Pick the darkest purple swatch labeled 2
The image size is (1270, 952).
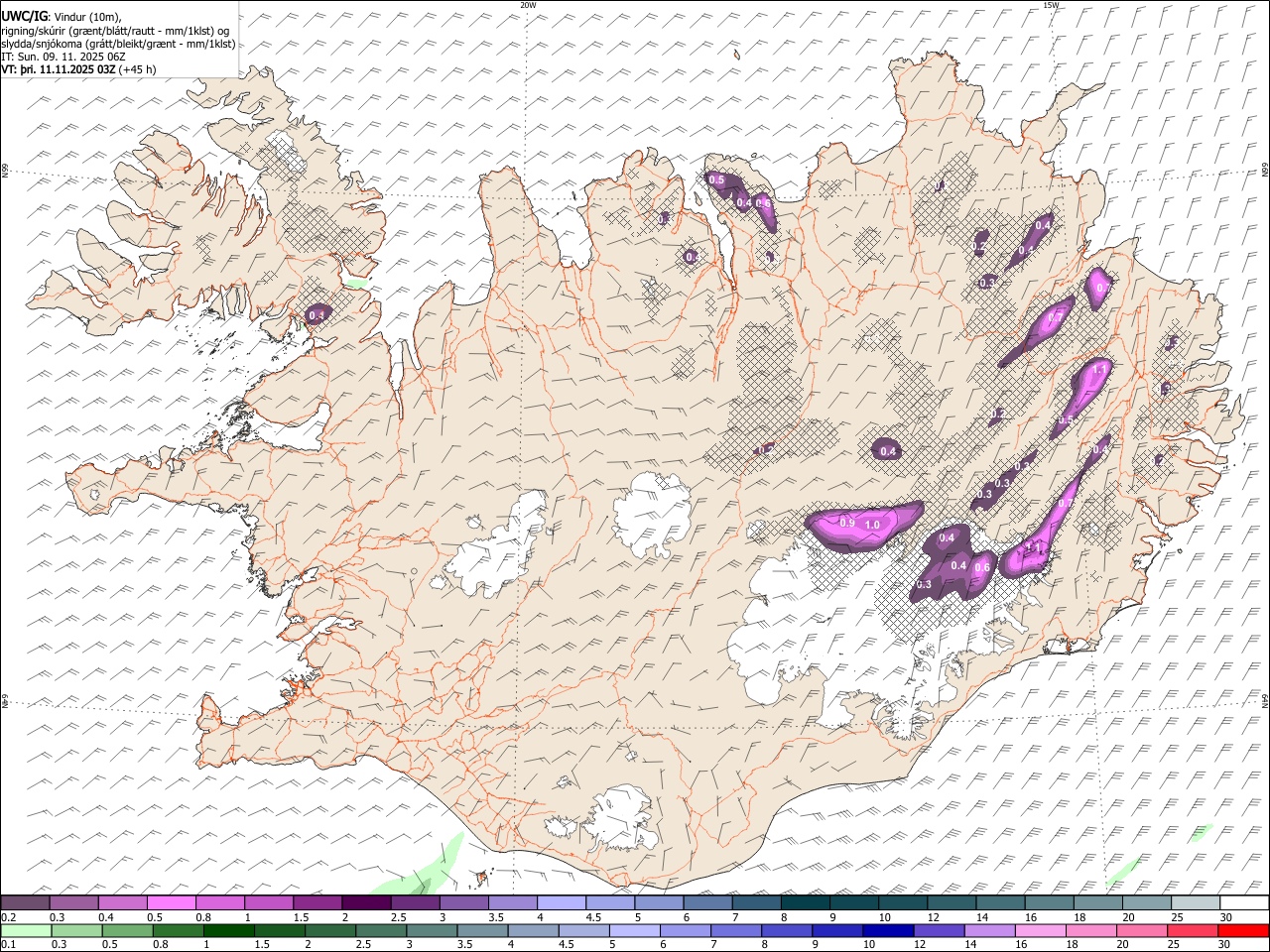pos(366,903)
